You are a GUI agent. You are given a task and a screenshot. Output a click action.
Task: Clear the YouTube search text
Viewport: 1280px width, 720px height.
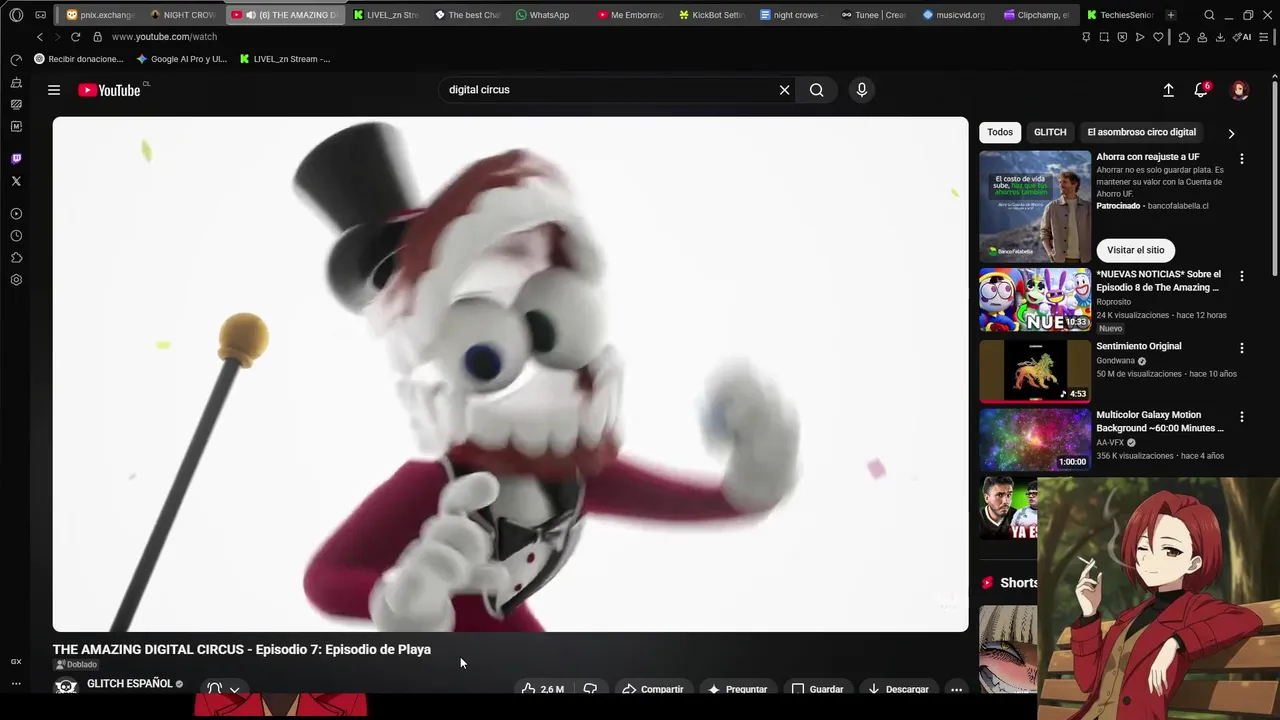(x=785, y=90)
